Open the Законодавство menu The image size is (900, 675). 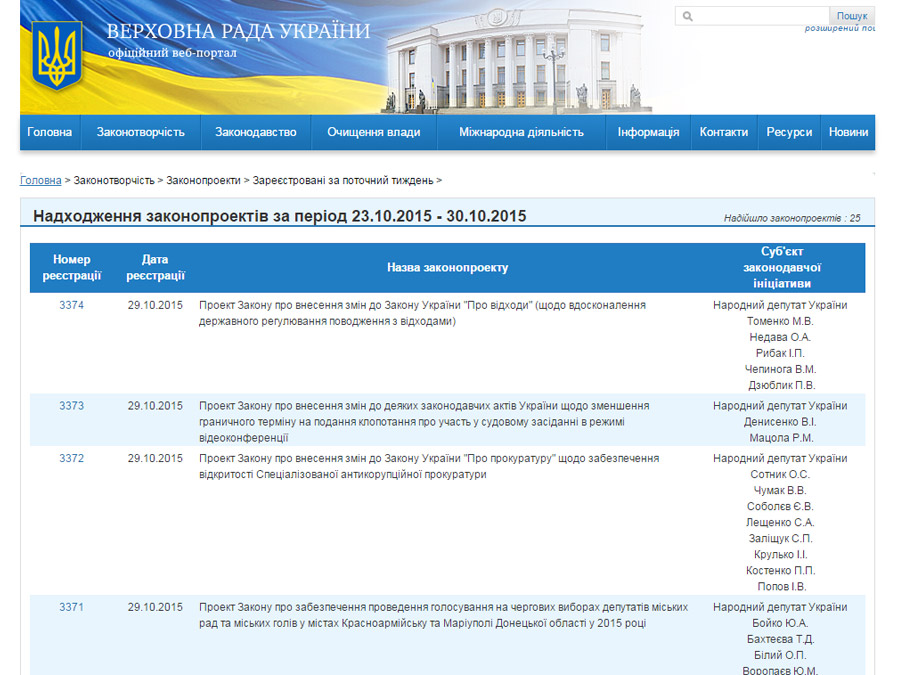tap(256, 132)
